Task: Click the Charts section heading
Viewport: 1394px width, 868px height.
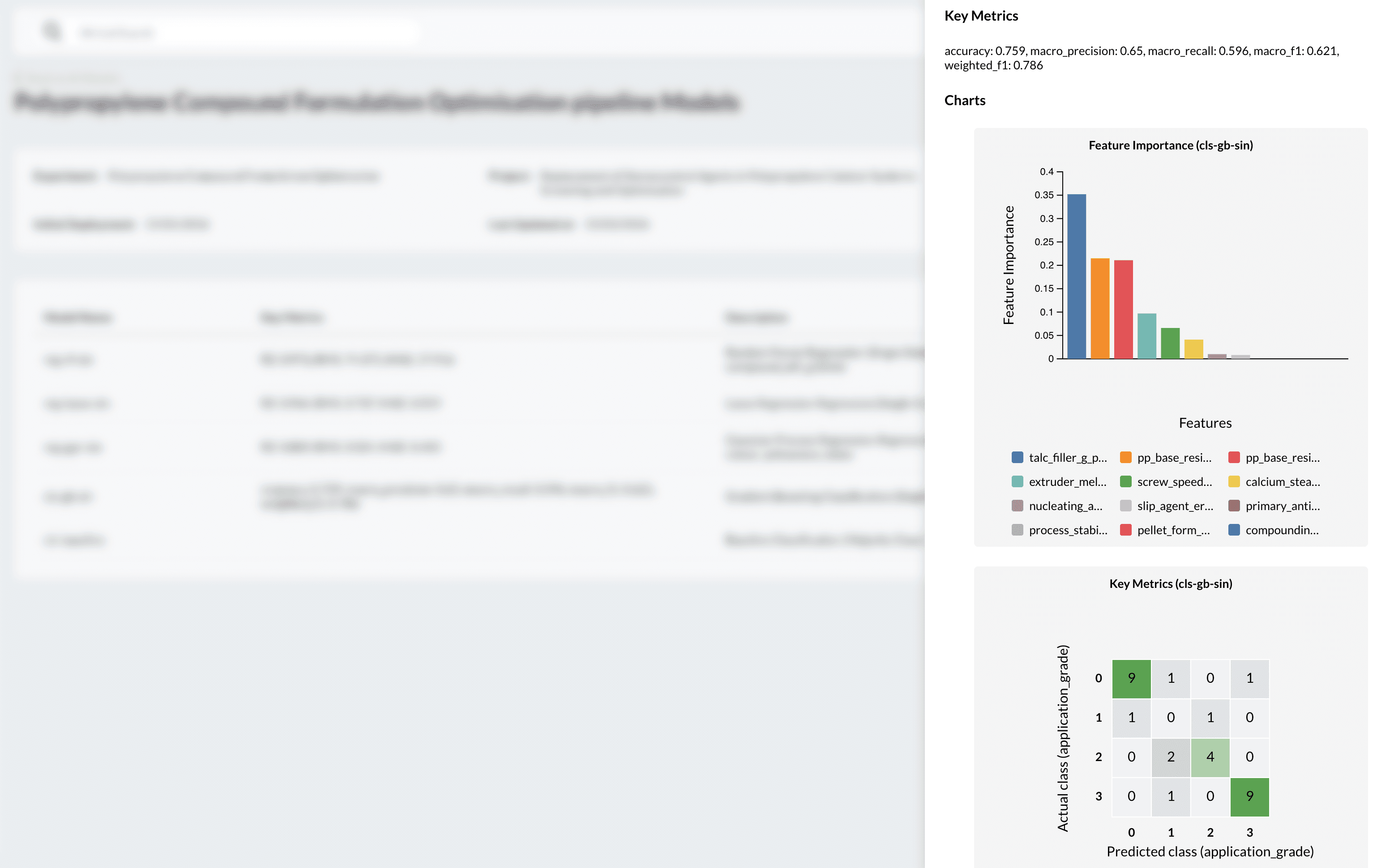Action: coord(964,100)
